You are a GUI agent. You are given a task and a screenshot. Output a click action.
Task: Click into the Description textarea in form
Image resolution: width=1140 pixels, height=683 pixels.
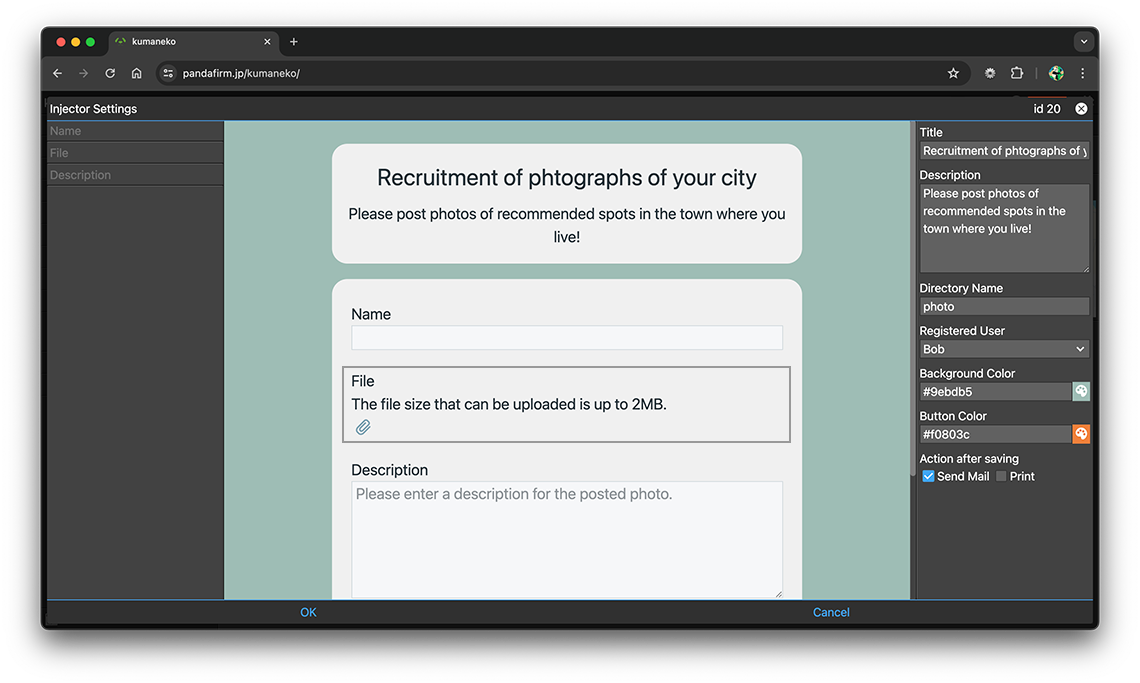(566, 540)
